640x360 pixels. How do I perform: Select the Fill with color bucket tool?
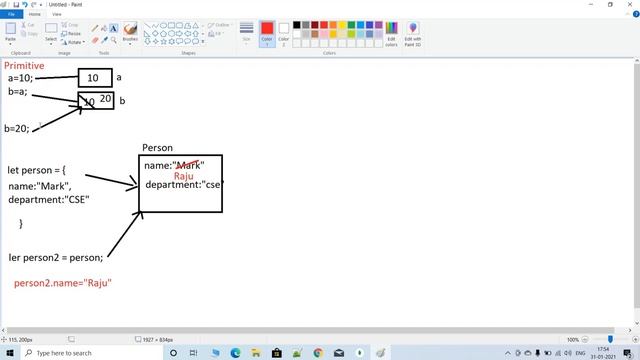104,28
